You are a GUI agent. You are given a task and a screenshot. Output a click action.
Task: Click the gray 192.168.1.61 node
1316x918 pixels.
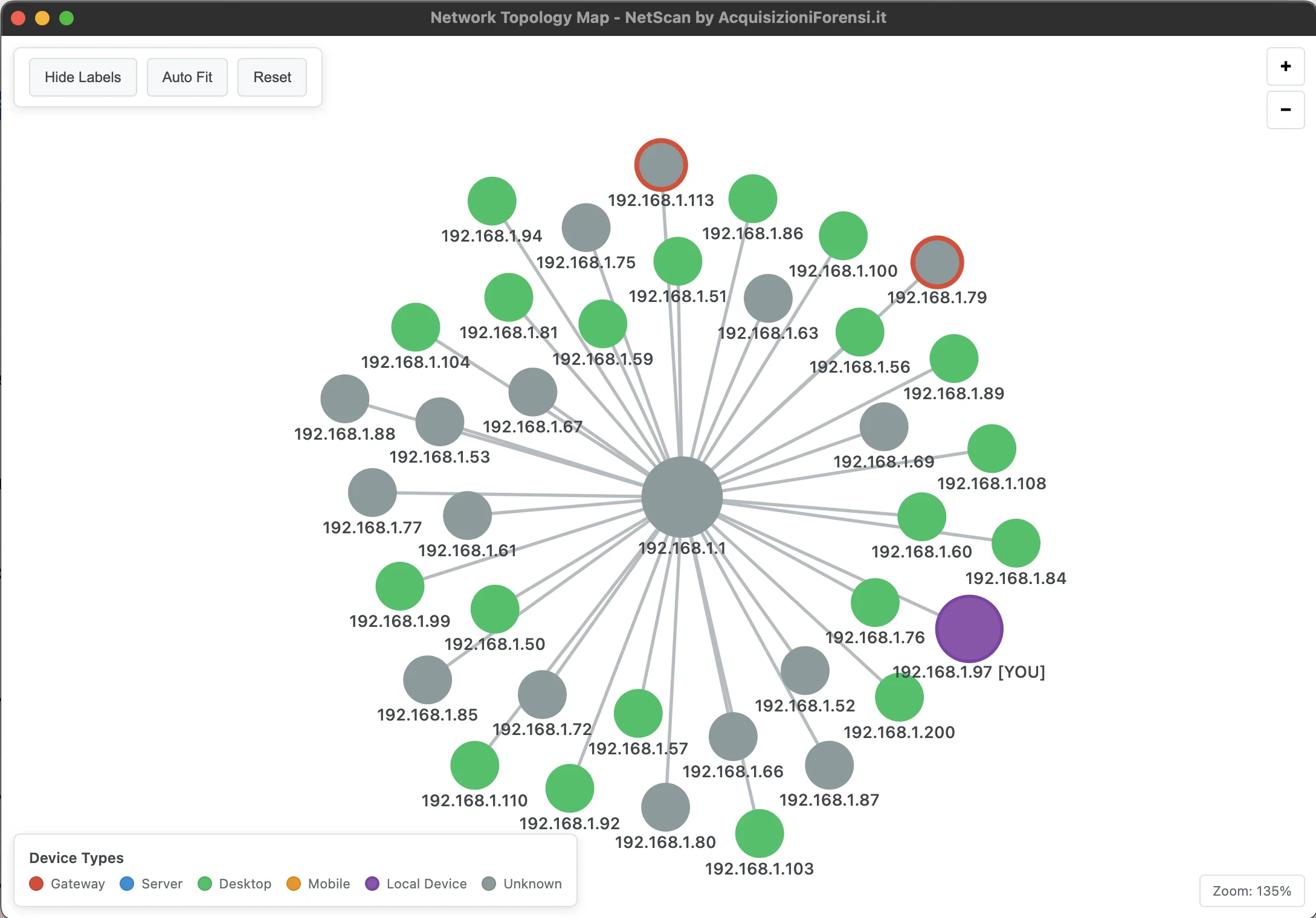[468, 516]
